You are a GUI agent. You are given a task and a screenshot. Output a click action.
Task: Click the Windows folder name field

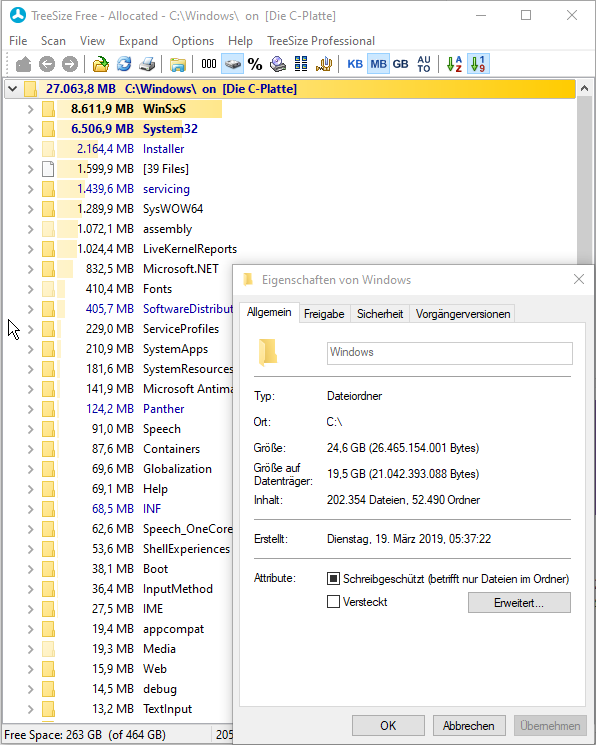[450, 353]
